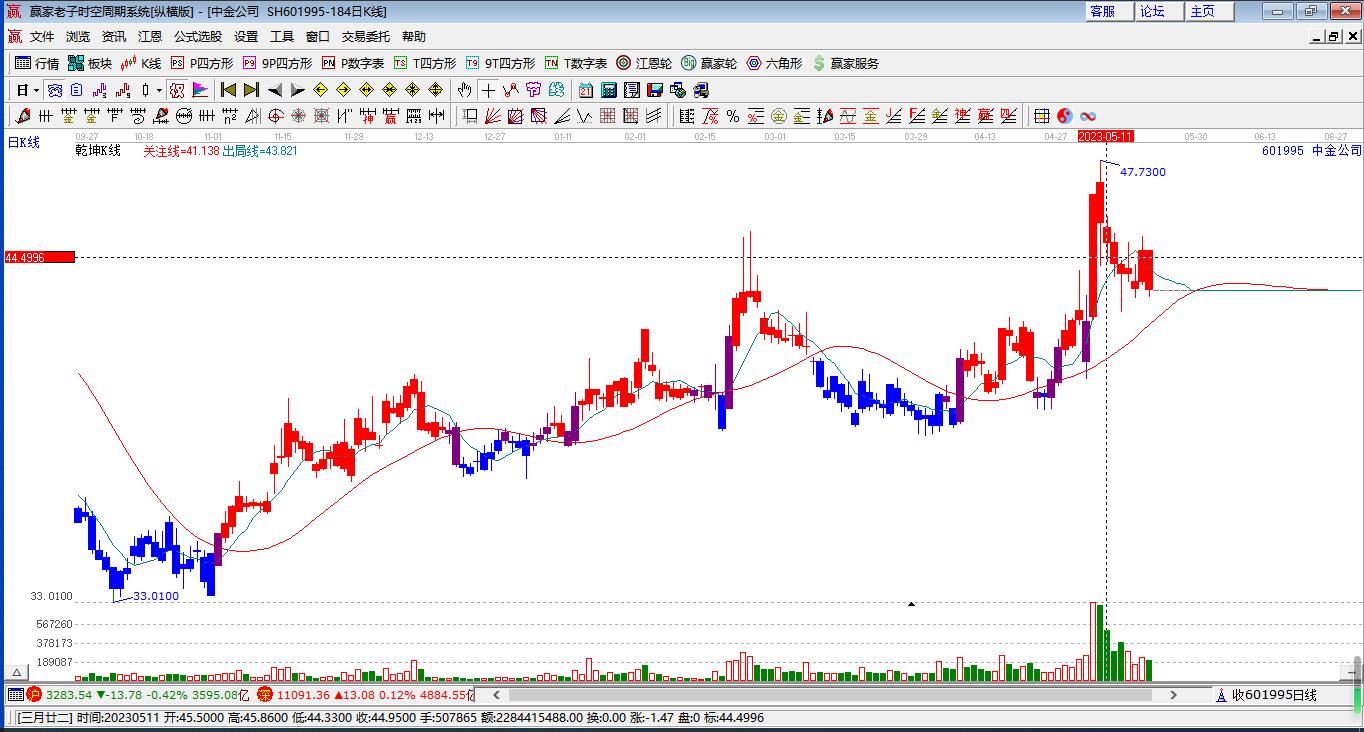The height and width of the screenshot is (732, 1364).
Task: Open the 帮助 menu
Action: tap(414, 37)
